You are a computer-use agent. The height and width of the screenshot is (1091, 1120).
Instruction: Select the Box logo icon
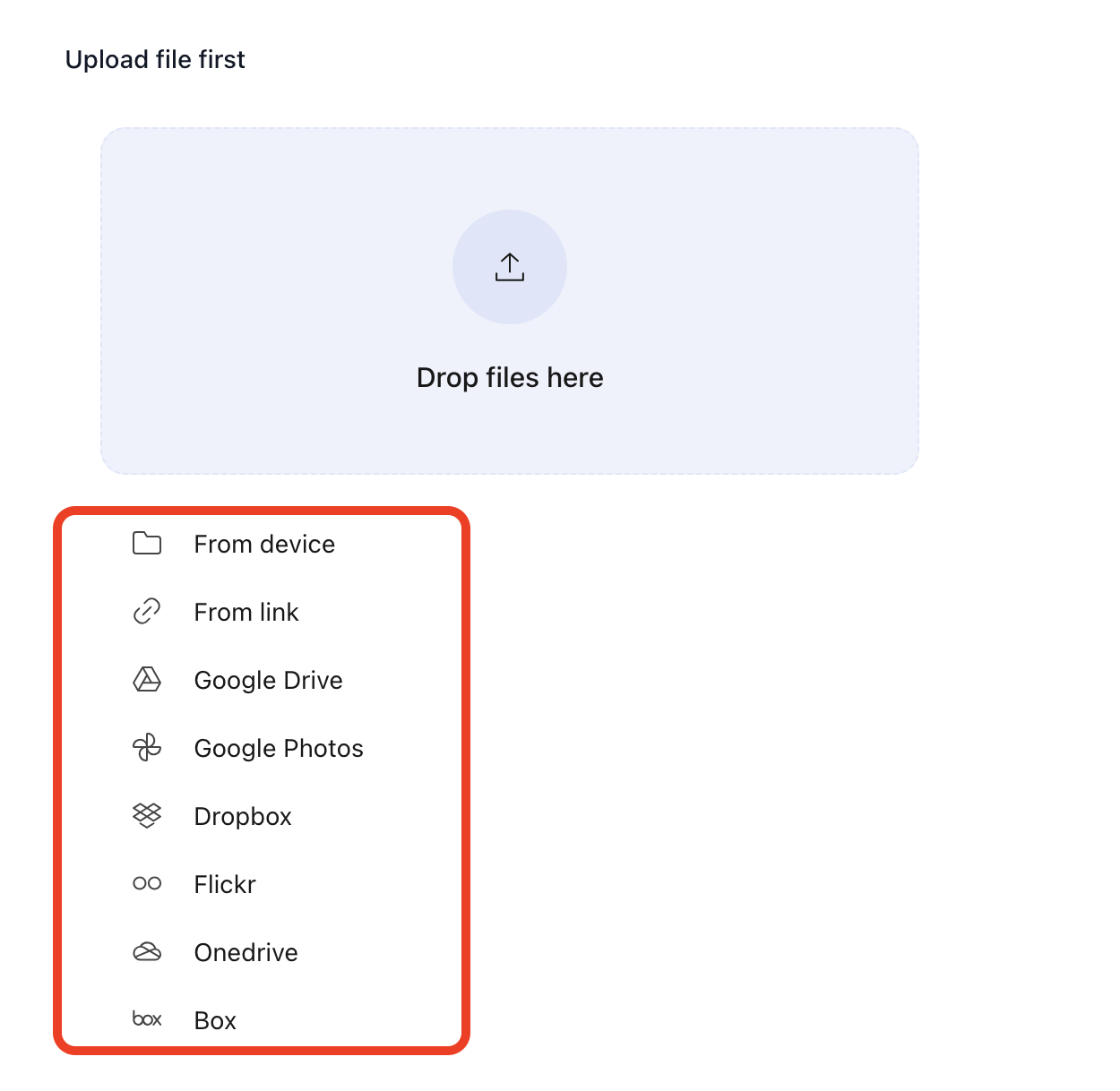[146, 1019]
